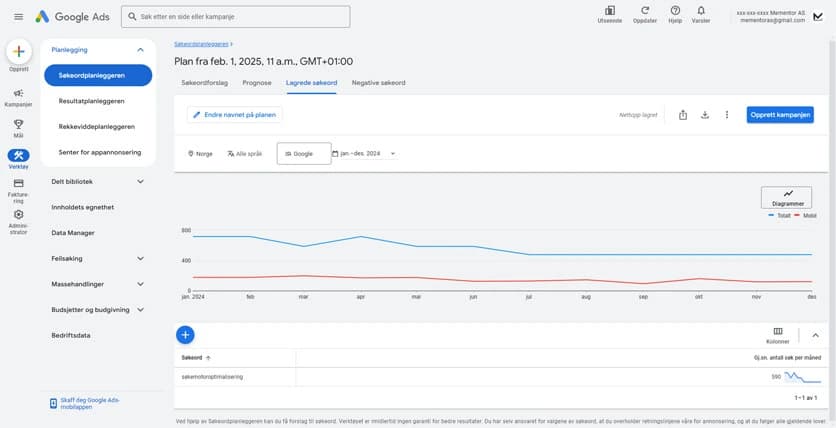Click the 1–1 av 1 pagination text
The image size is (836, 428).
tap(807, 398)
